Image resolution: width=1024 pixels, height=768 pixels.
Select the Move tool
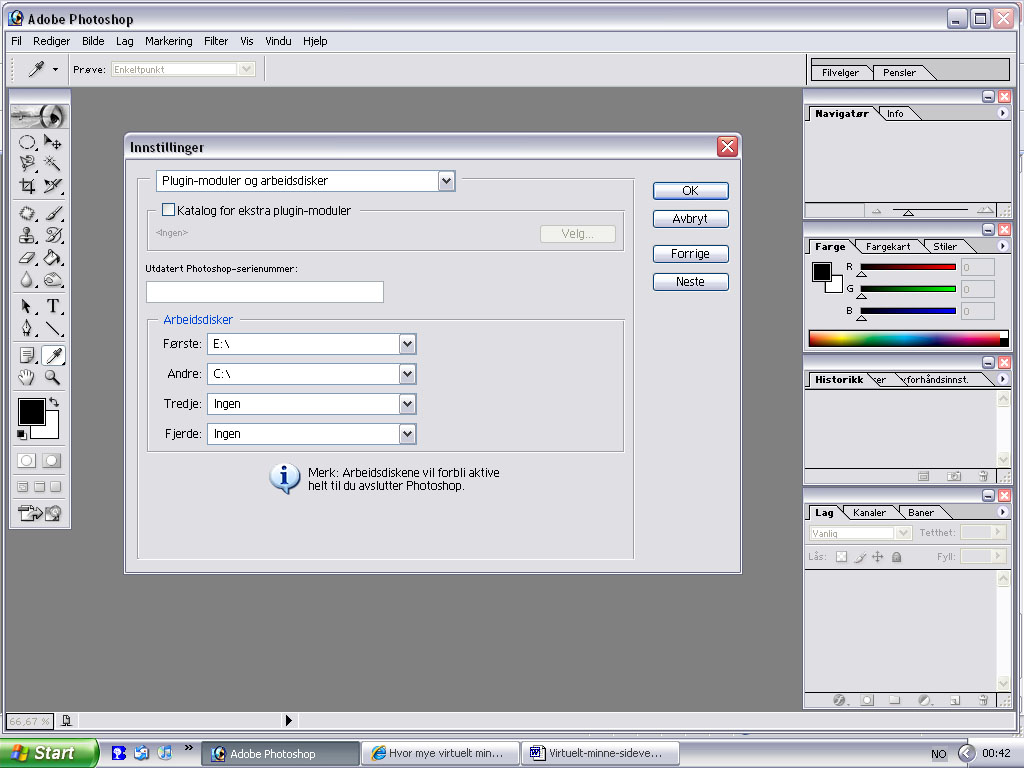point(53,142)
